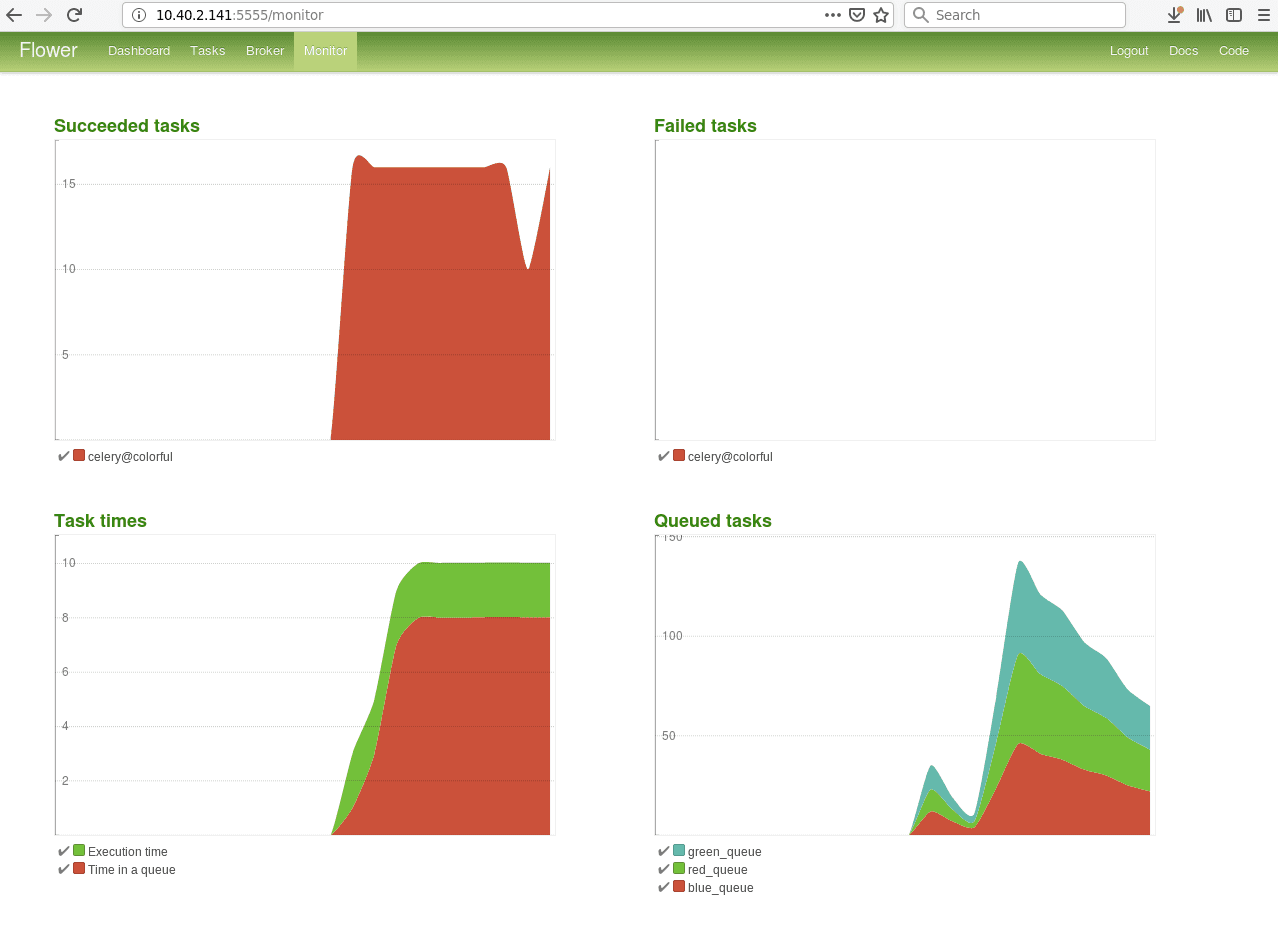Viewport: 1278px width, 944px height.
Task: Show site information icon in address bar
Action: point(139,15)
